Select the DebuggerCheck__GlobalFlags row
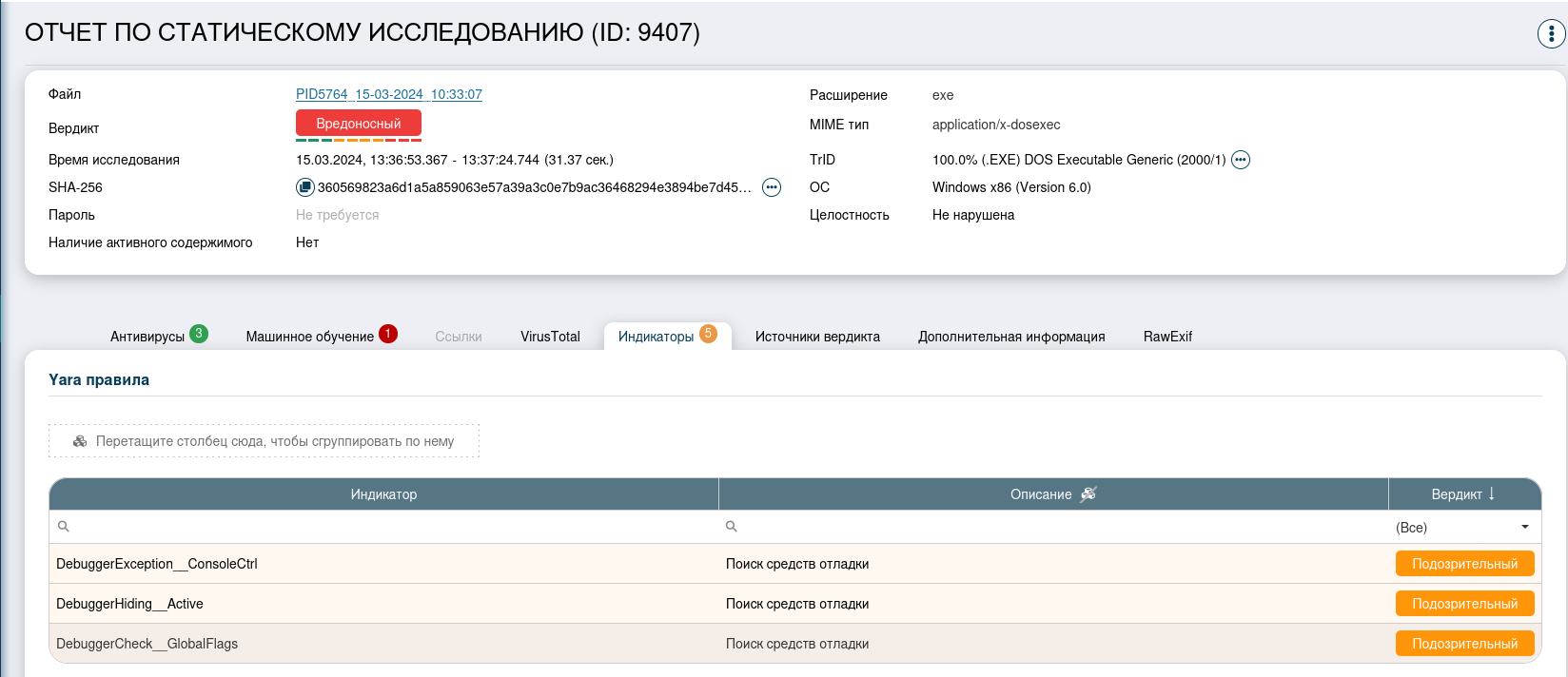The width and height of the screenshot is (1568, 677). [147, 644]
